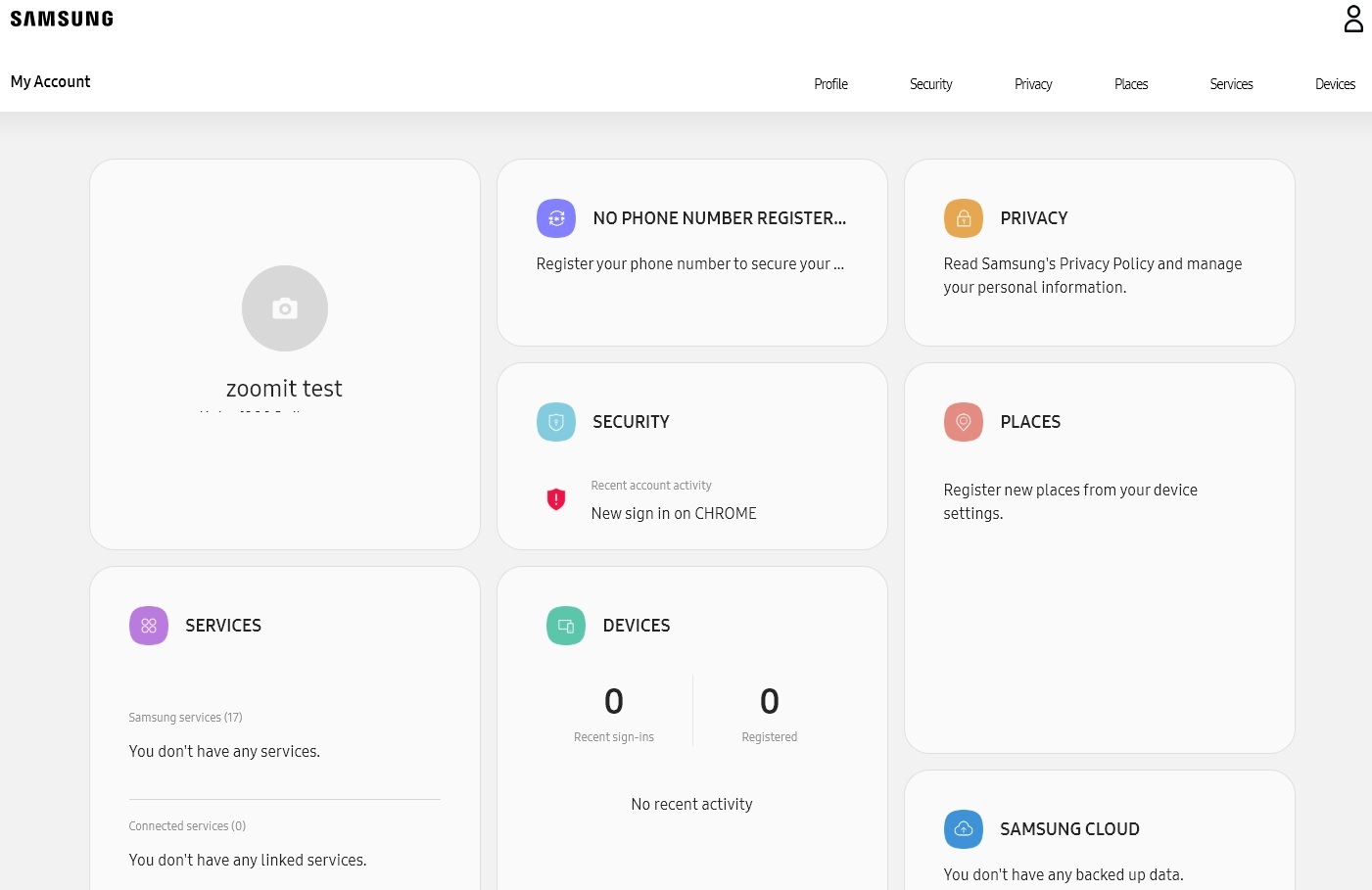Click 'You don't have any linked services.' text
Image resolution: width=1372 pixels, height=890 pixels.
[248, 861]
